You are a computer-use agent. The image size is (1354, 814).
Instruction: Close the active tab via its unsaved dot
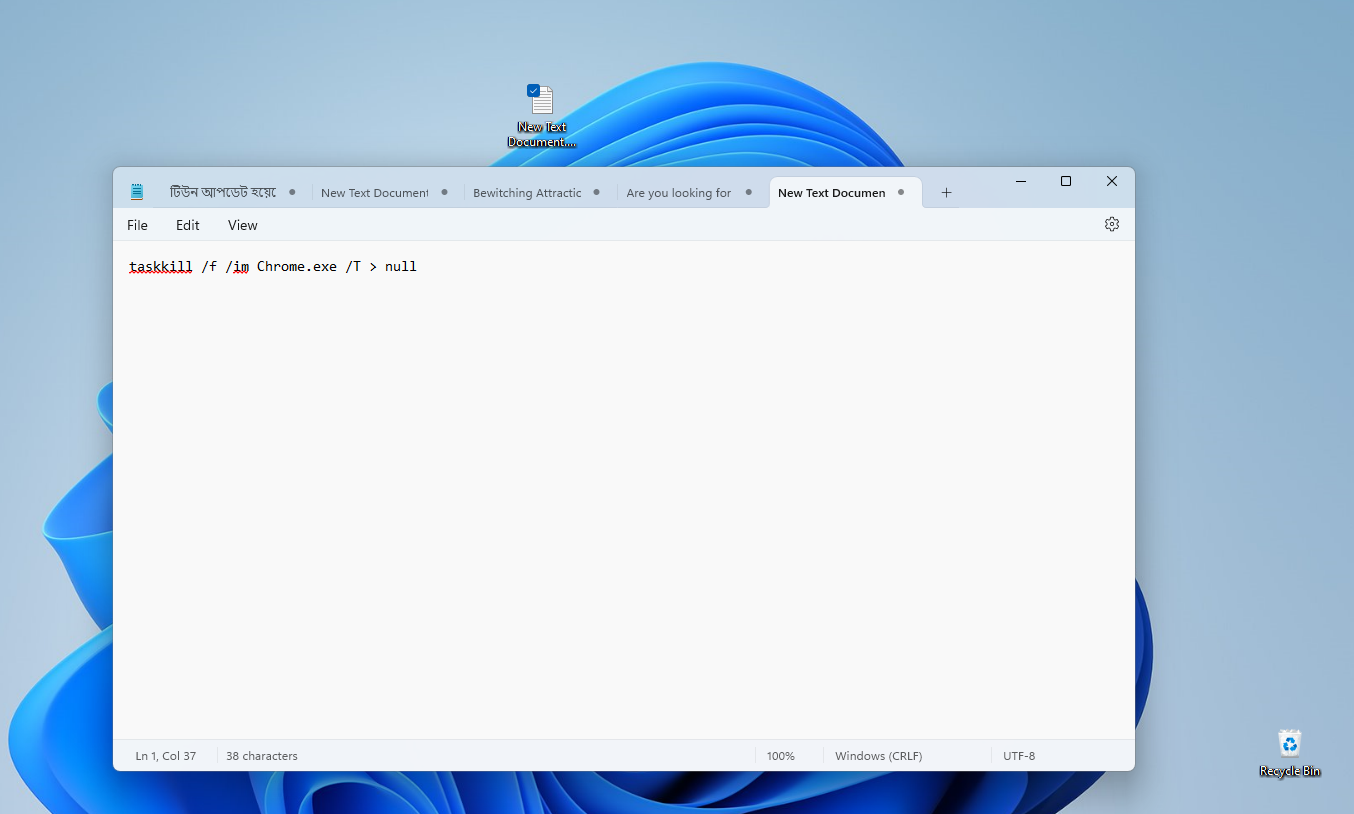click(x=900, y=192)
